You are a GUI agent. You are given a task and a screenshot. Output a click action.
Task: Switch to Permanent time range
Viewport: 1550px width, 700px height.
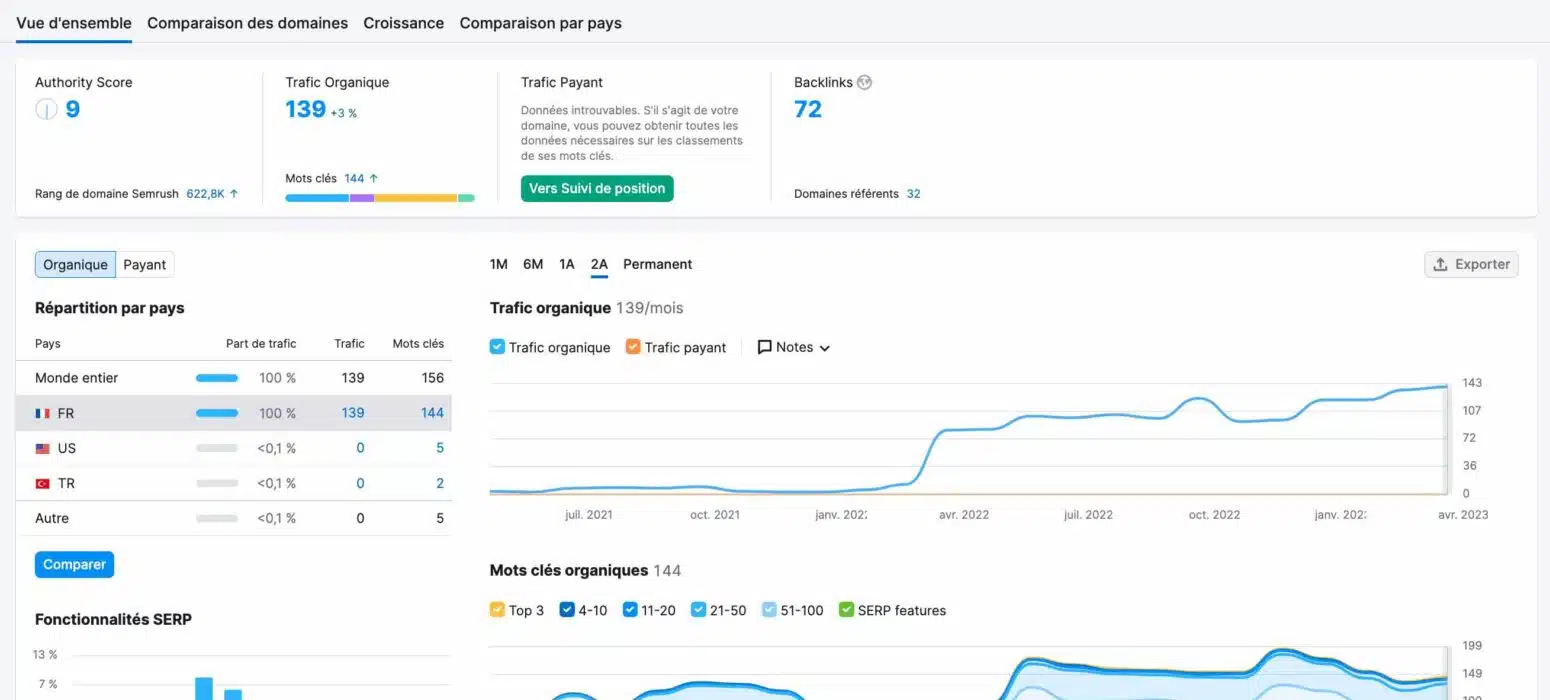657,264
